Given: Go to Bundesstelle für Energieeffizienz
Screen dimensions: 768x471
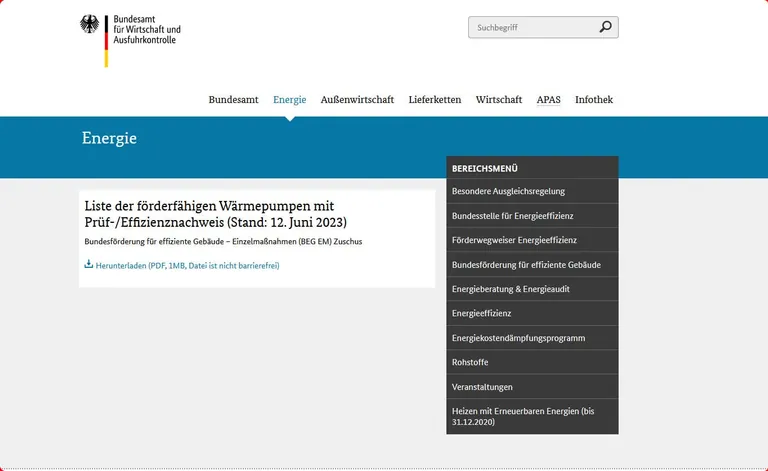Looking at the screenshot, I should [512, 216].
